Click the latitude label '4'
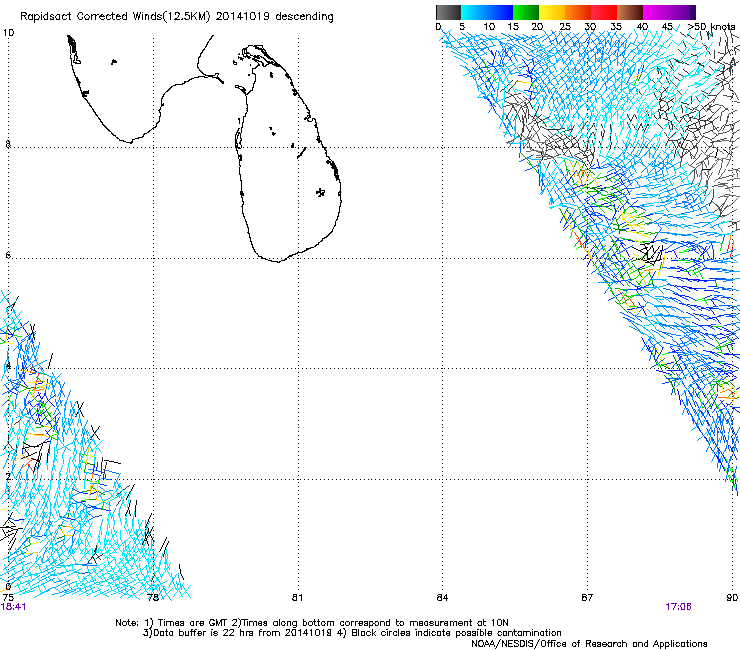This screenshot has height=650, width=740. [8, 366]
